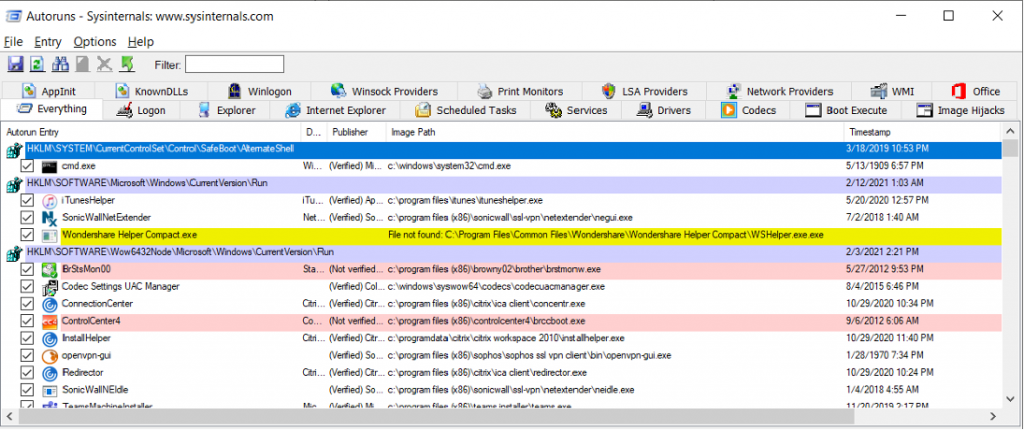Uncheck Codec Settings UAC Manager
1024x430 pixels.
[x=27, y=286]
